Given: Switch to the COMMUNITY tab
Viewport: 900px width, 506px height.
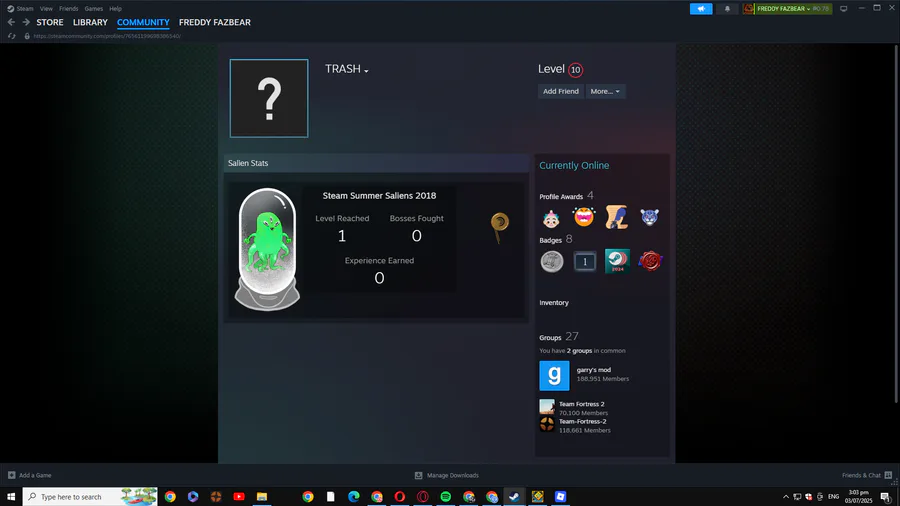Looking at the screenshot, I should tap(143, 22).
